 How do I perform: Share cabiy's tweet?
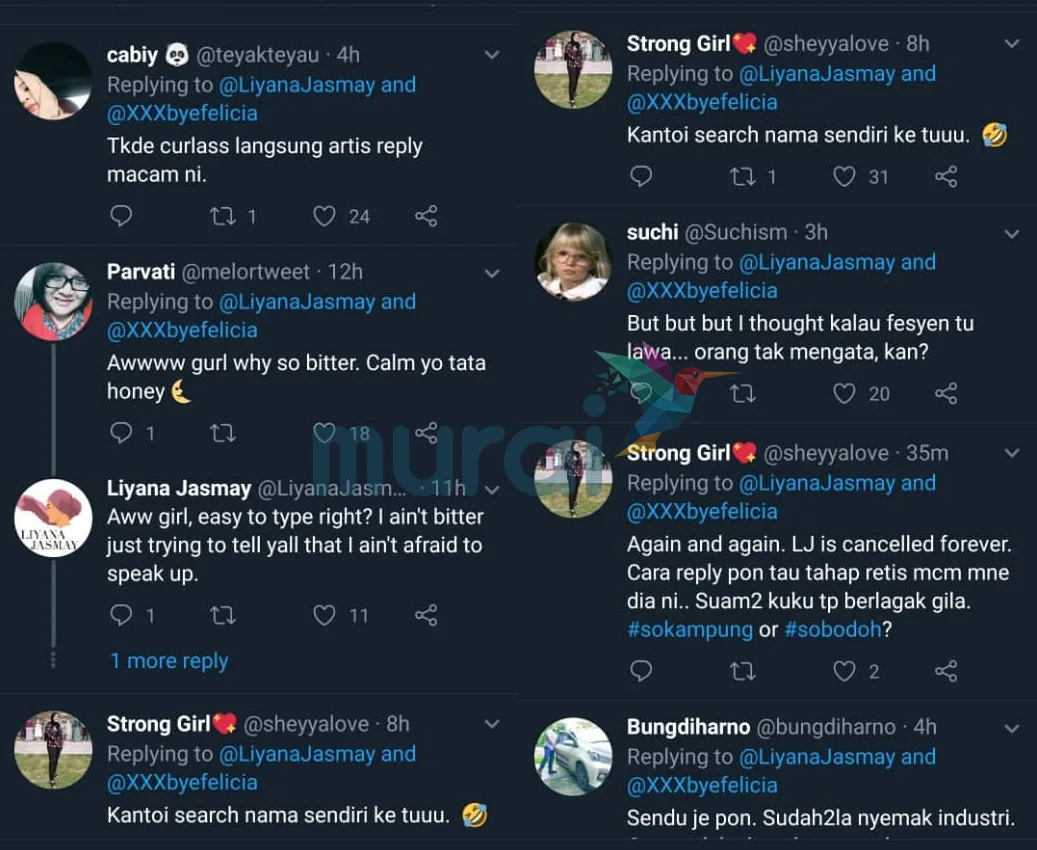(426, 216)
